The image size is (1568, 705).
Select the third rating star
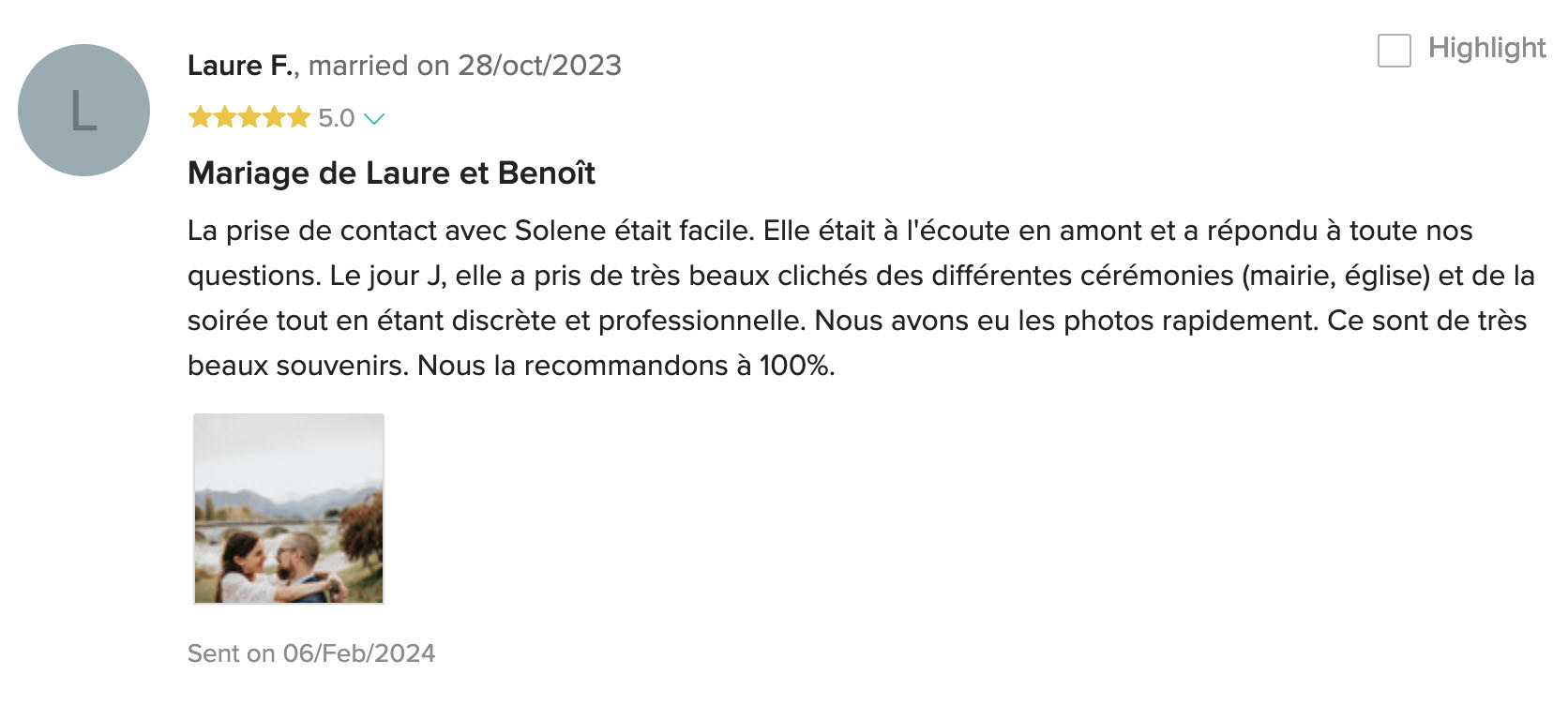249,118
